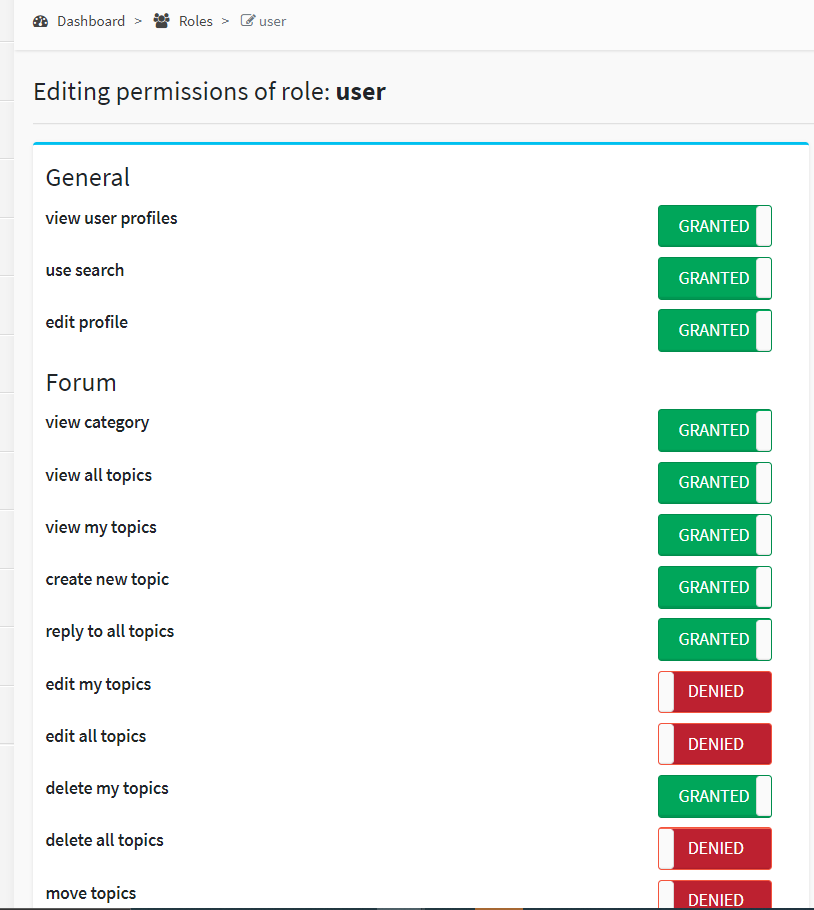The width and height of the screenshot is (814, 910).
Task: Enable the move topics permission
Action: click(715, 894)
